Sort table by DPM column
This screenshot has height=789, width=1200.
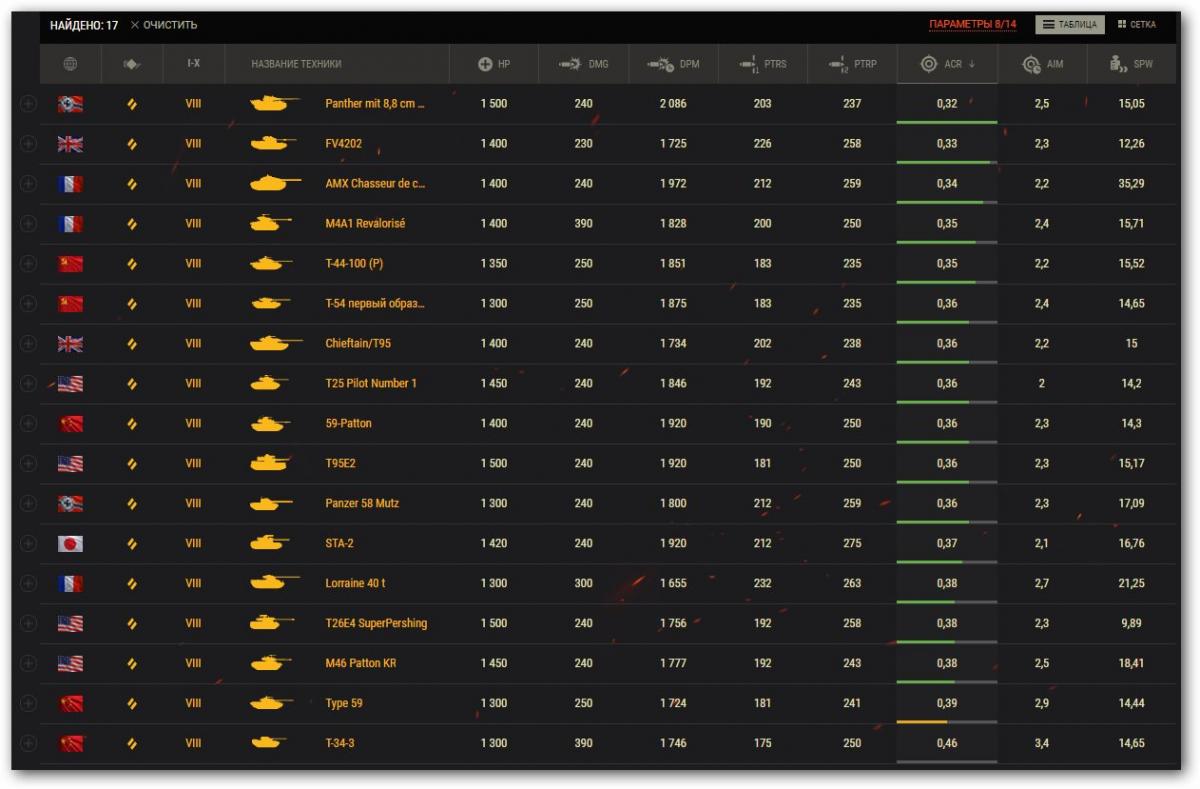click(673, 64)
